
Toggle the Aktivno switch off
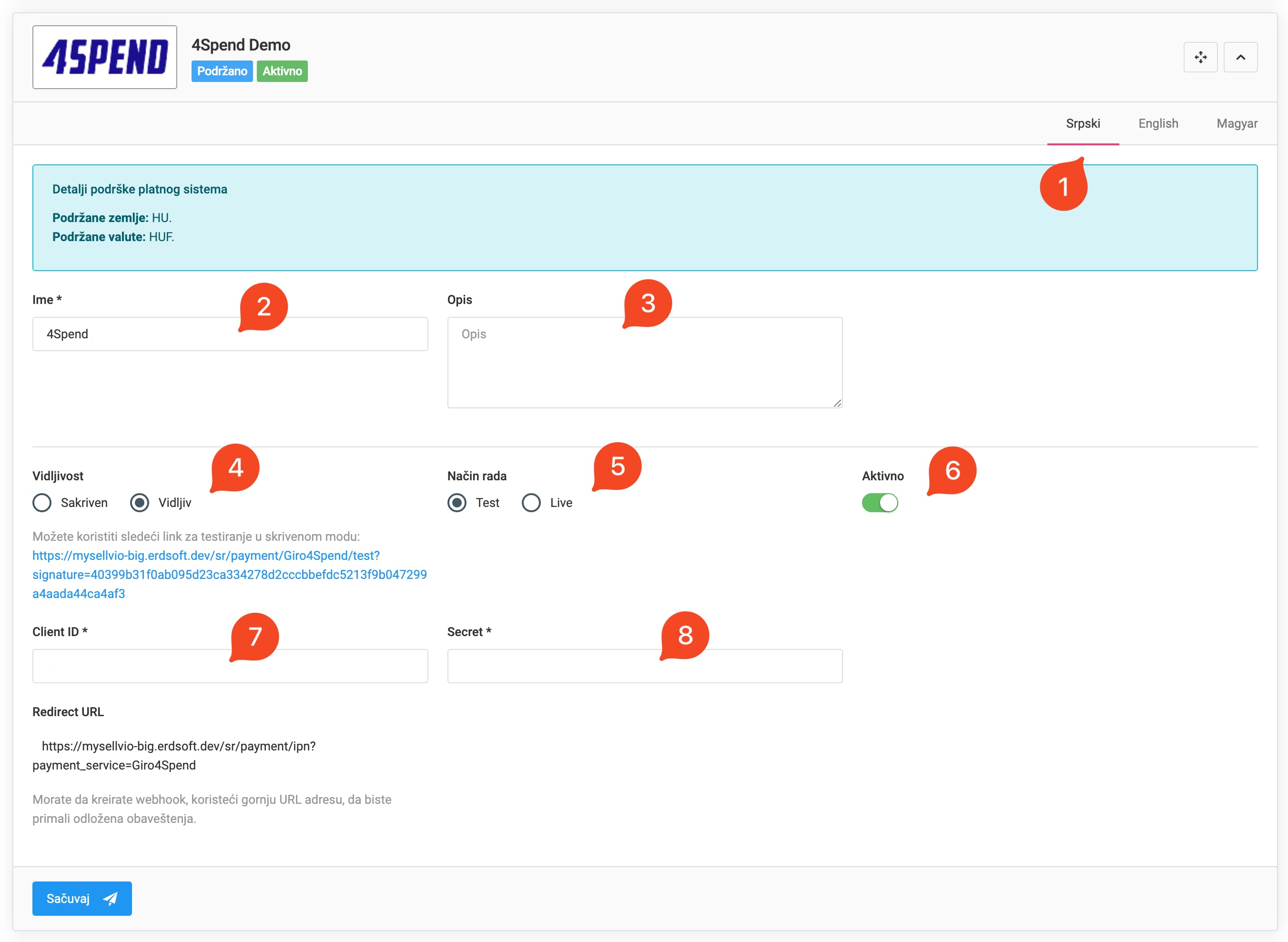[879, 502]
